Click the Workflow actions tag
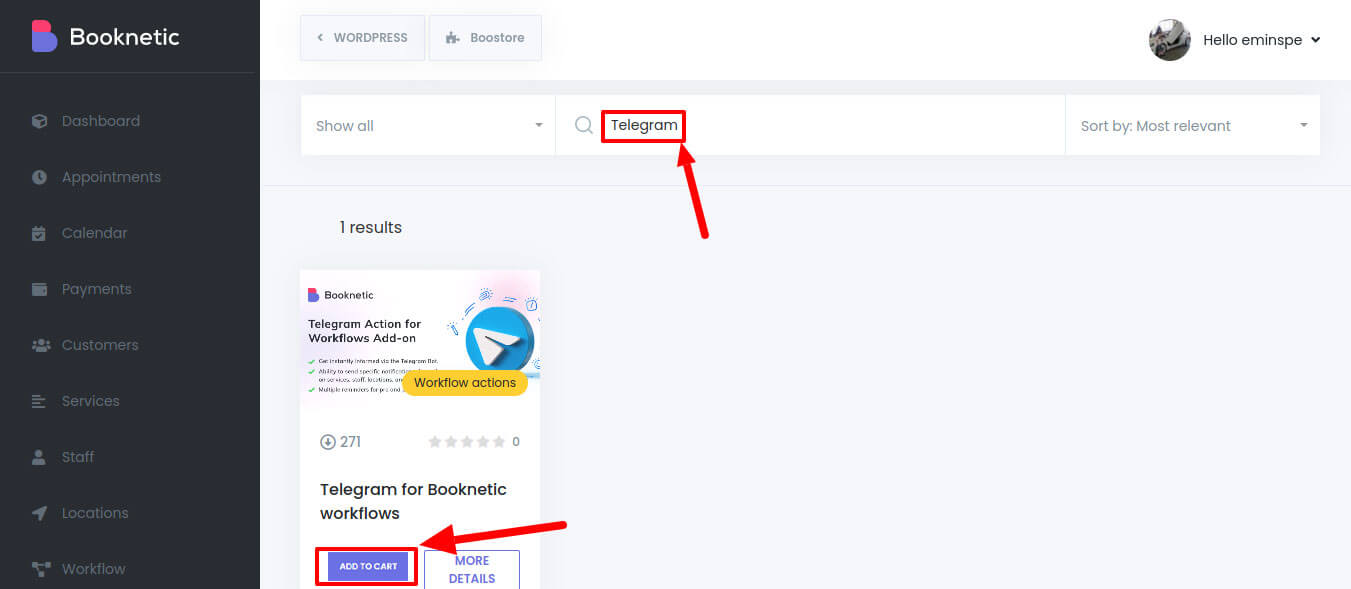1351x589 pixels. 465,383
